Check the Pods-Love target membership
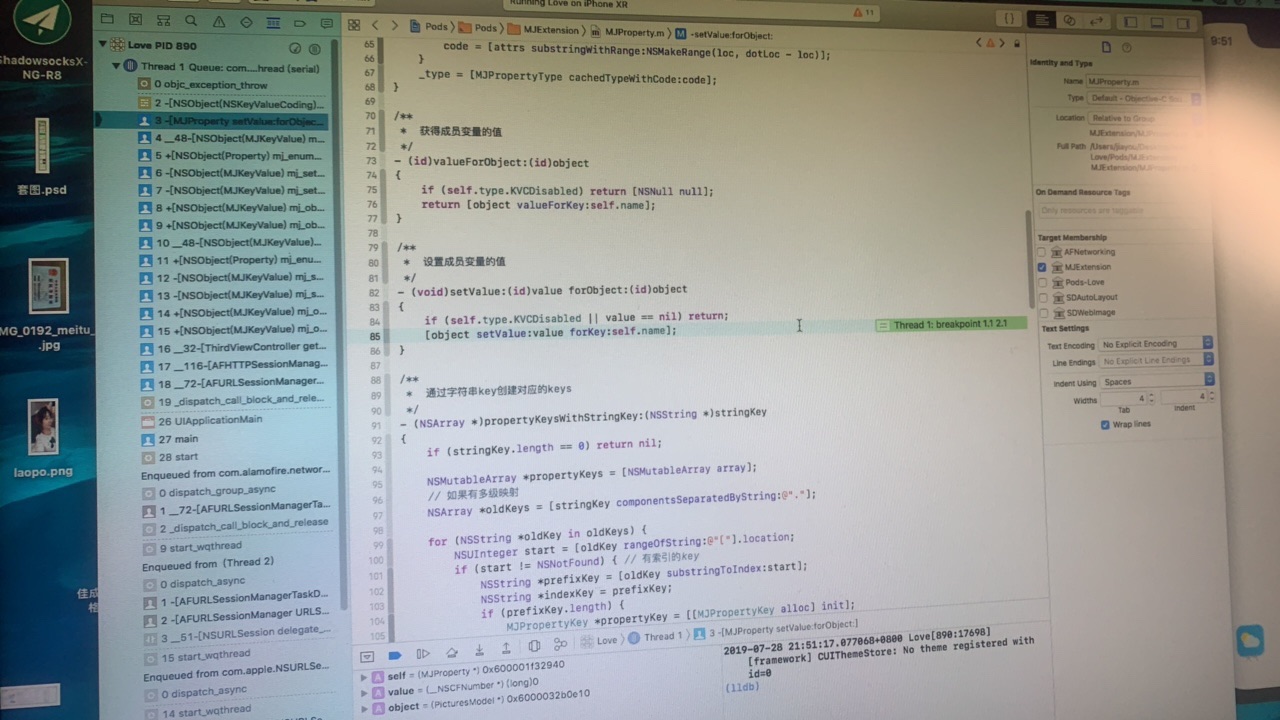Screen dimensions: 1280x720 (1043, 283)
